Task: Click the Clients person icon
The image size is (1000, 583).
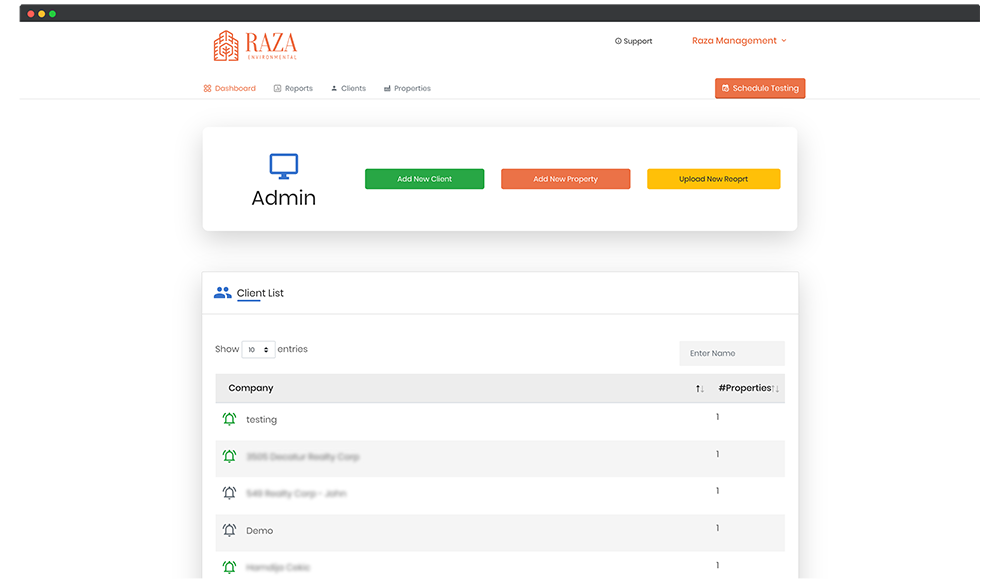Action: (x=334, y=88)
